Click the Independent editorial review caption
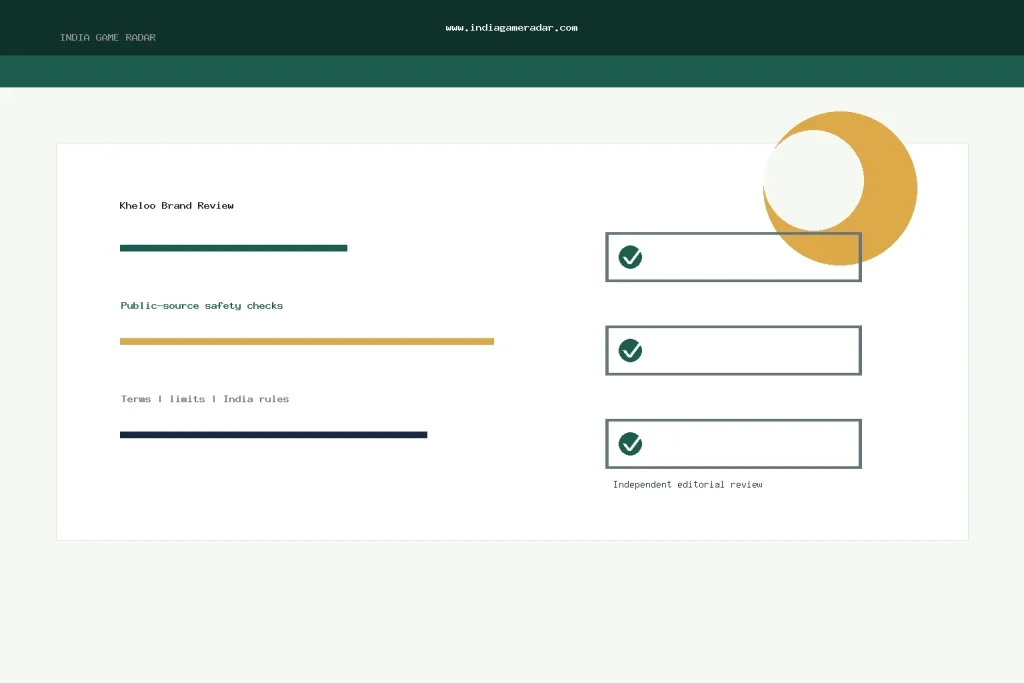 click(688, 484)
